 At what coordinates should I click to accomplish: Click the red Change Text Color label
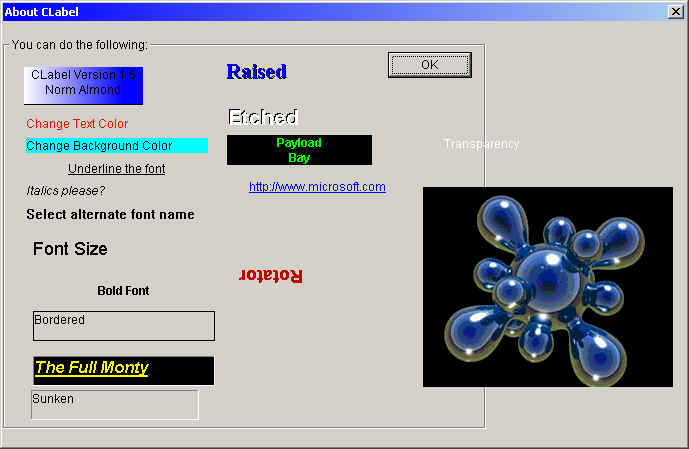coord(77,124)
